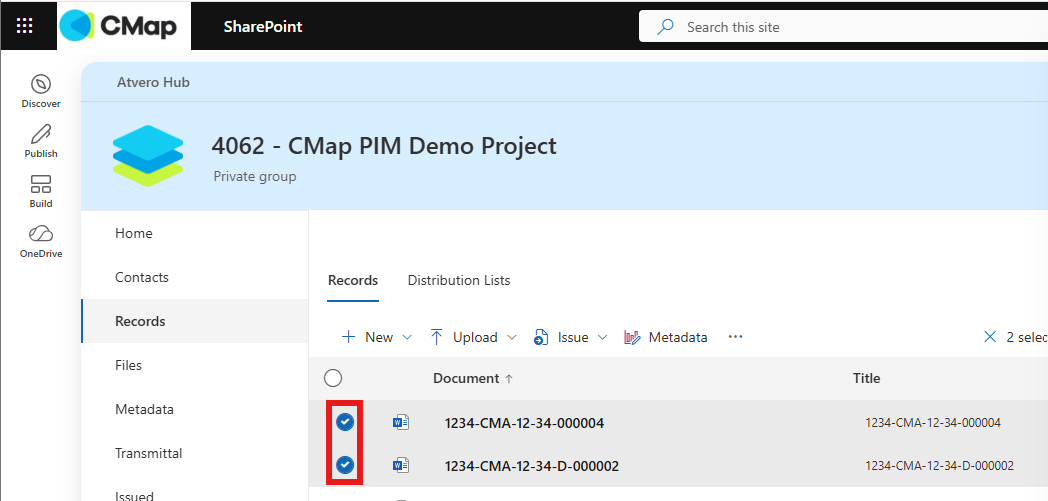Open Discover in the app bar

41,92
